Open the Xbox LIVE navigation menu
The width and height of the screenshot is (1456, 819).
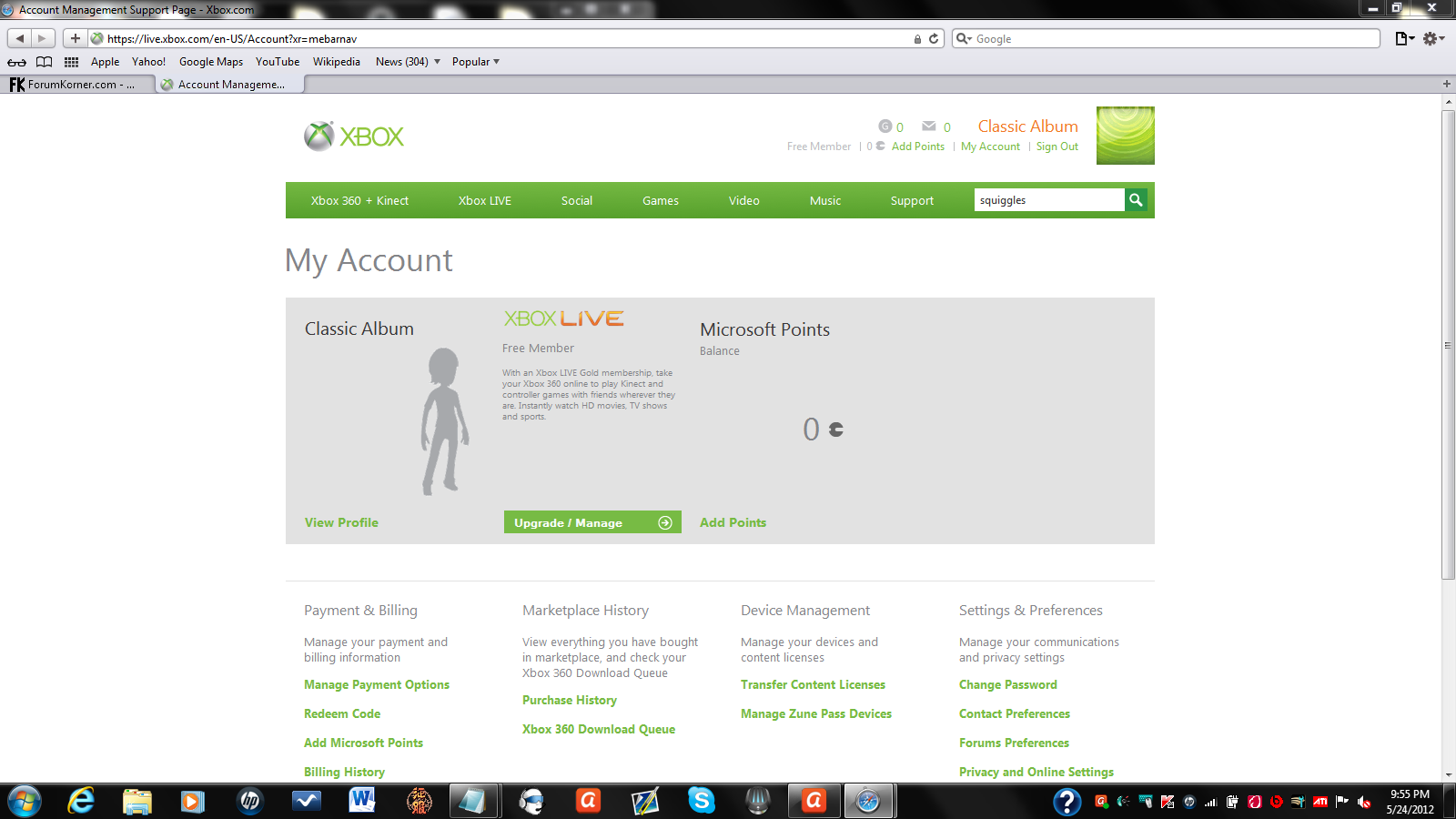pyautogui.click(x=485, y=201)
